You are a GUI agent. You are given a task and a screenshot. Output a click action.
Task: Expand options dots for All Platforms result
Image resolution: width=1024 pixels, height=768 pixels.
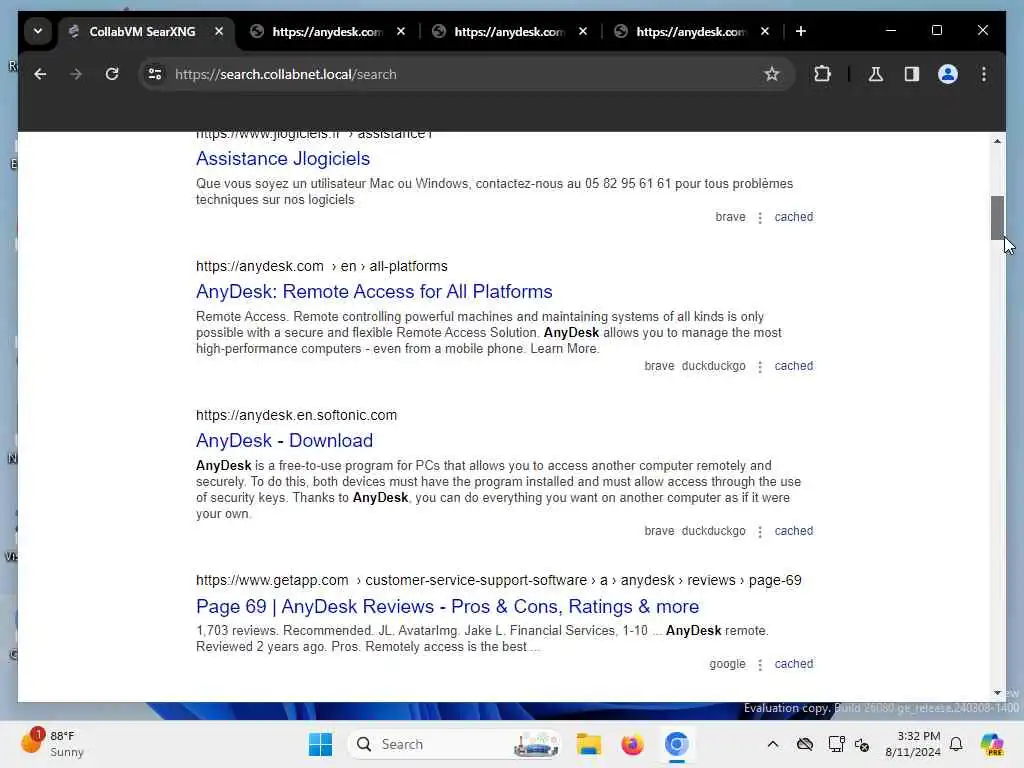click(x=760, y=366)
